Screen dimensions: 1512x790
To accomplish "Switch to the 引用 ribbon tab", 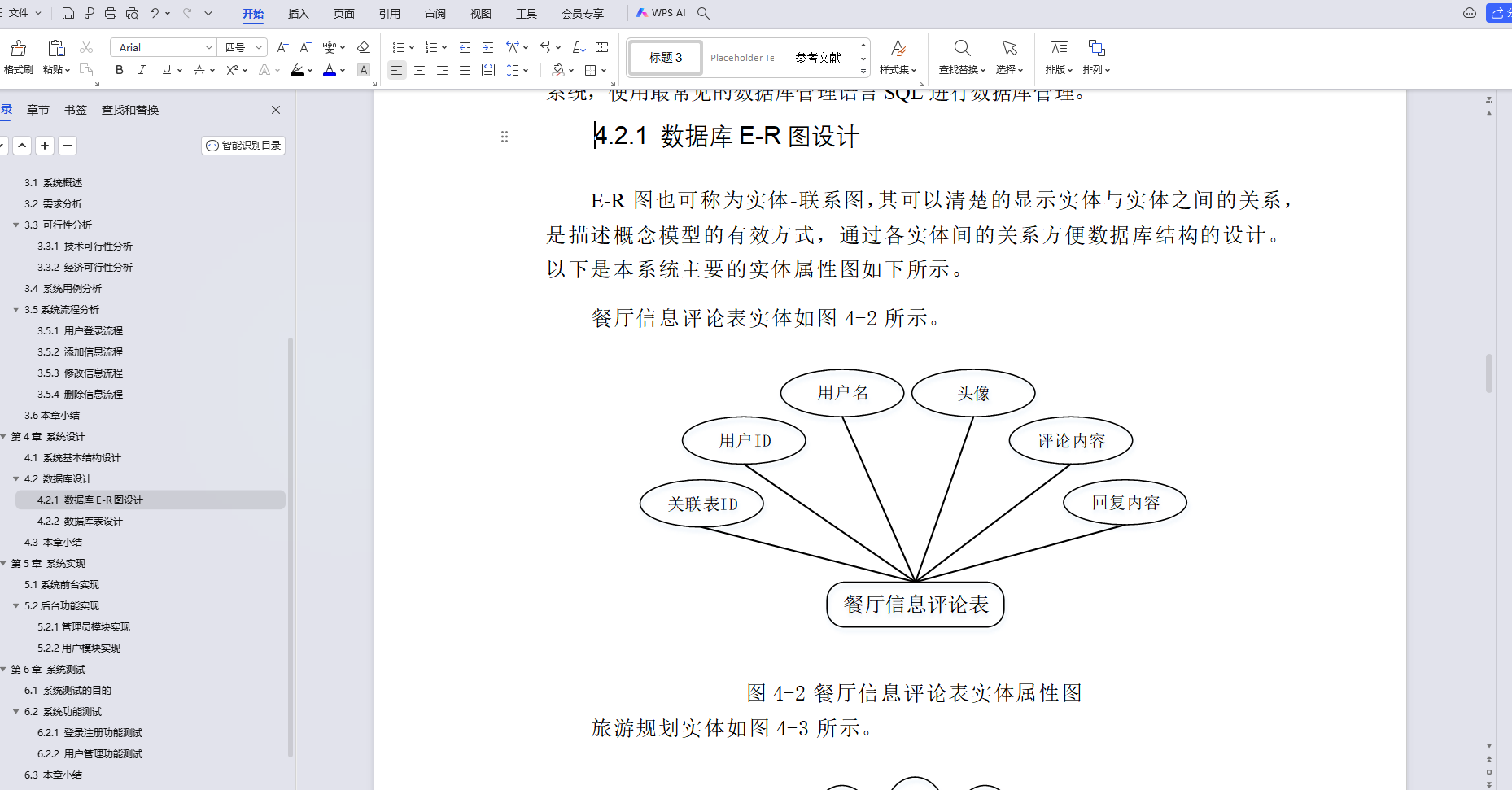I will click(x=390, y=14).
